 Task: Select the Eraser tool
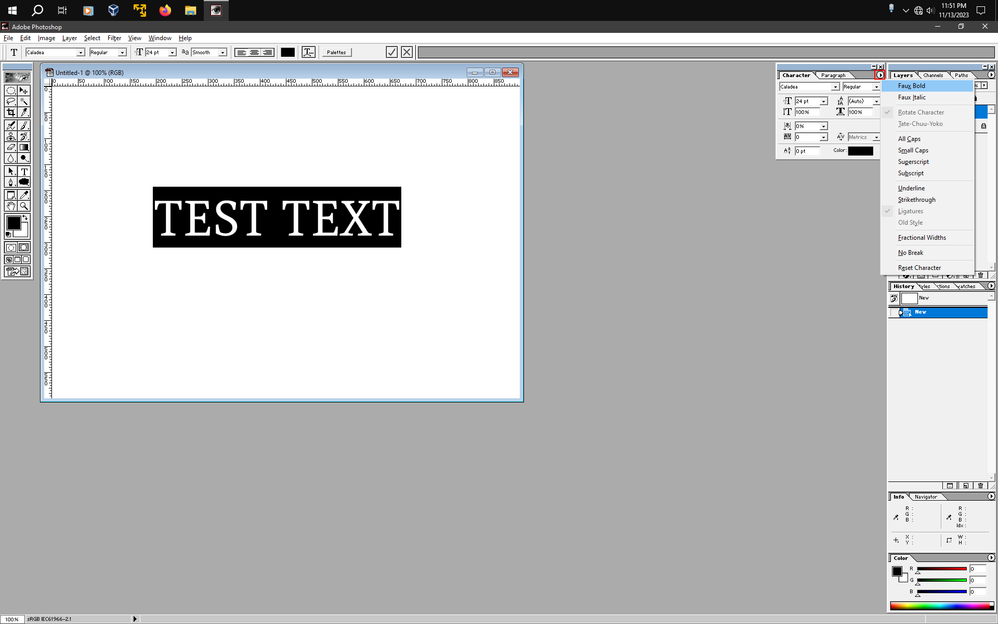pyautogui.click(x=9, y=148)
